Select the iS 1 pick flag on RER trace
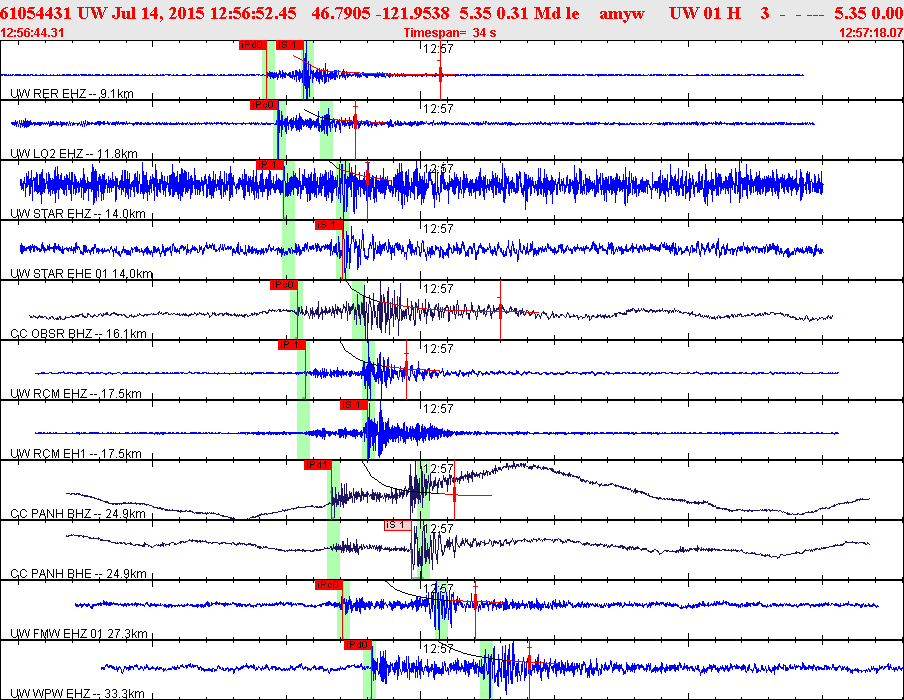The height and width of the screenshot is (700, 904). pos(289,45)
